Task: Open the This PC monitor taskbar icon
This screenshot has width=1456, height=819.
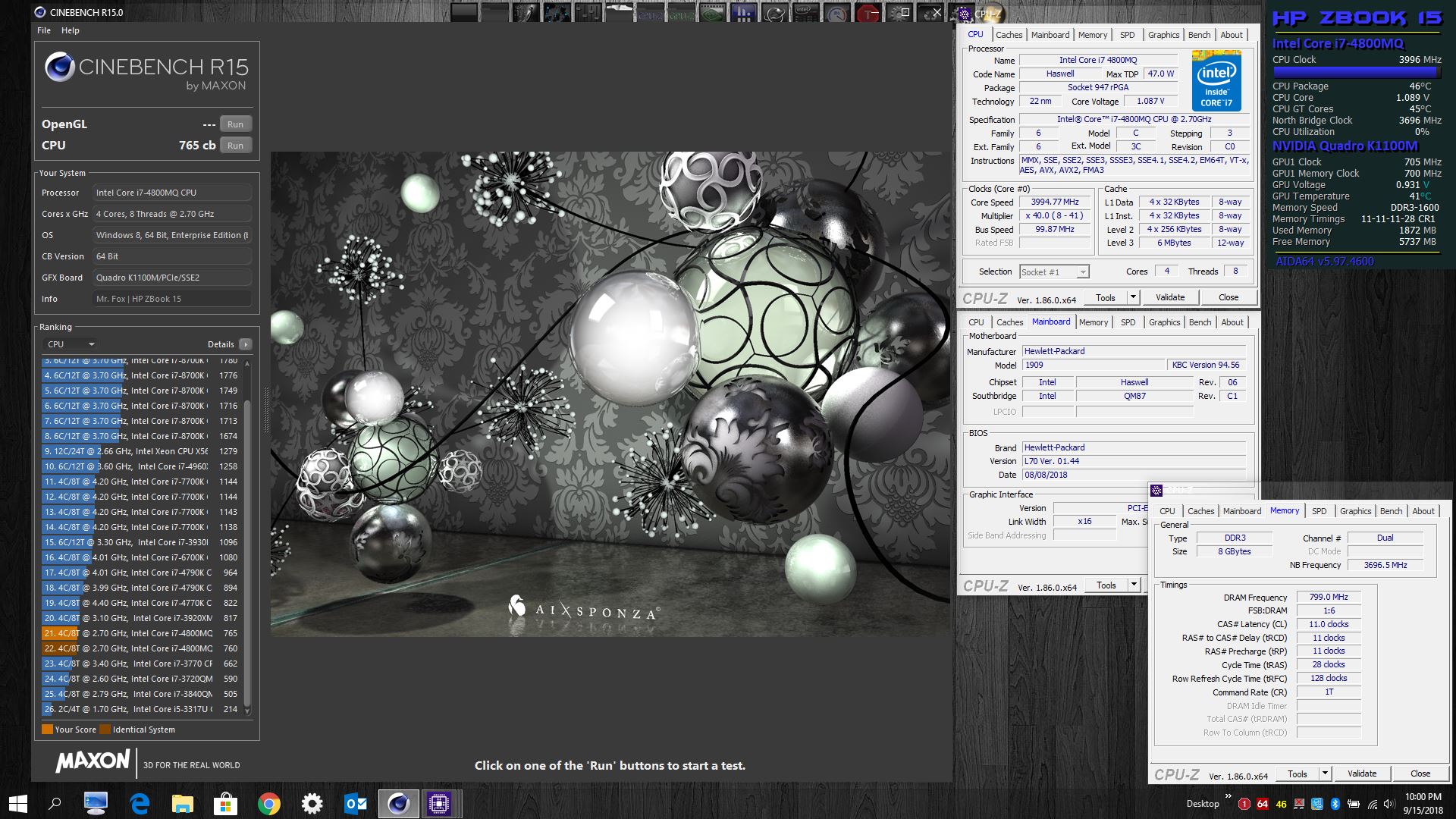Action: [96, 803]
